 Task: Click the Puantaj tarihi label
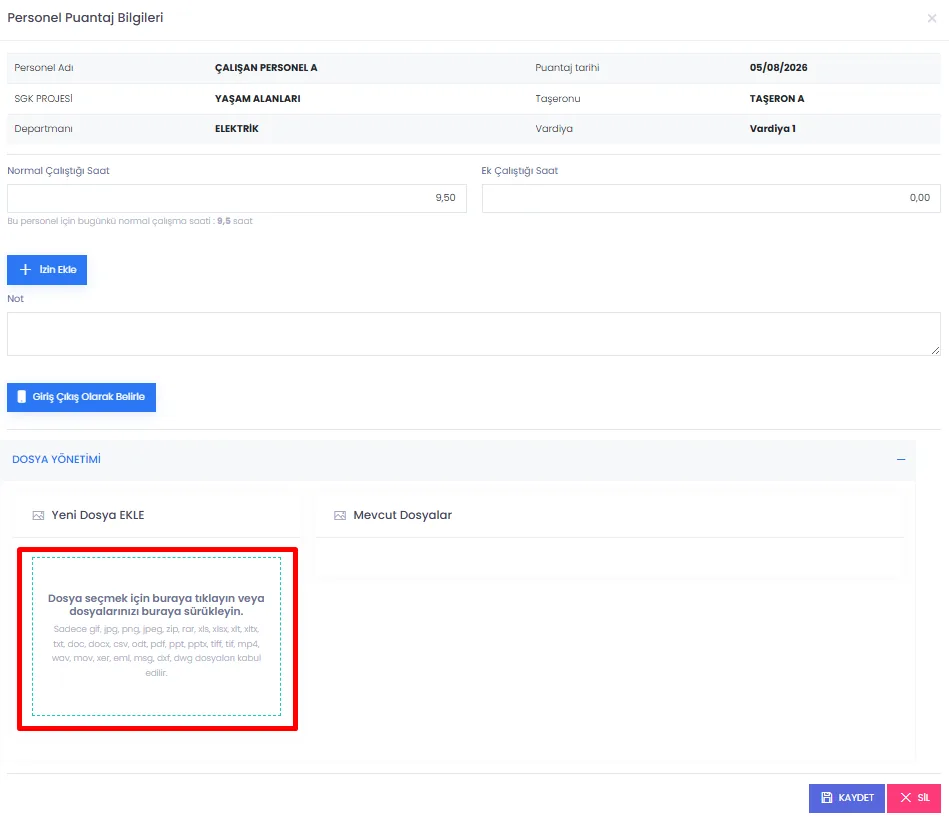tap(567, 68)
